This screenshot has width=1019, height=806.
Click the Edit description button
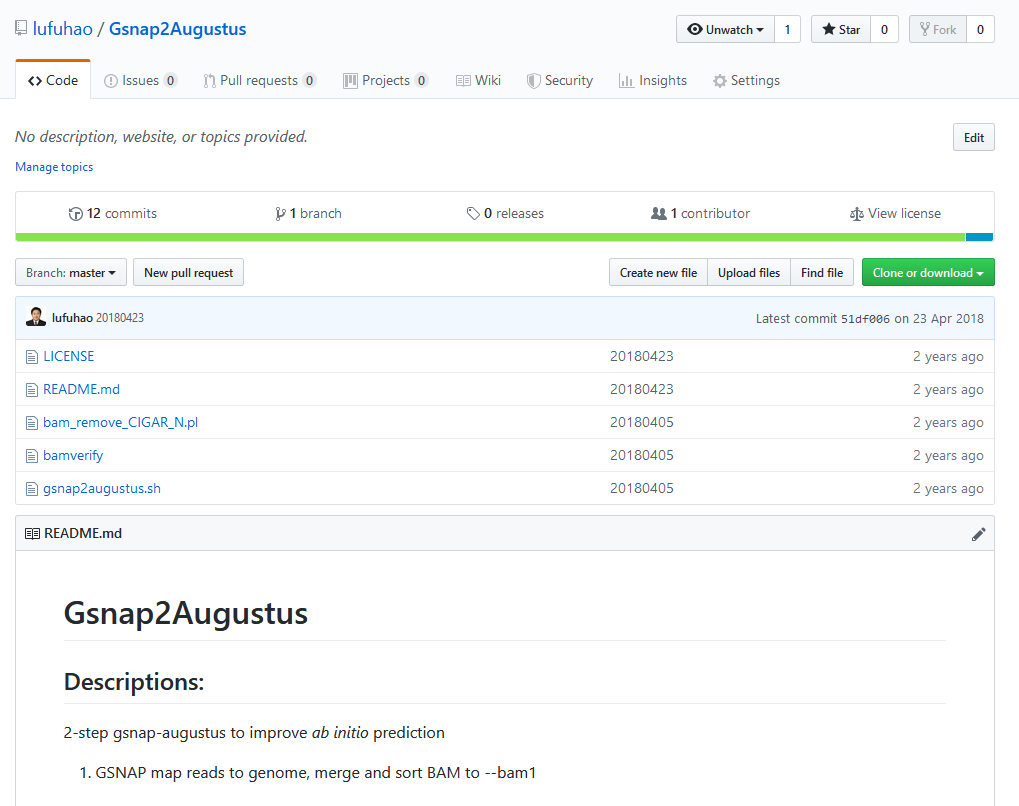coord(974,137)
